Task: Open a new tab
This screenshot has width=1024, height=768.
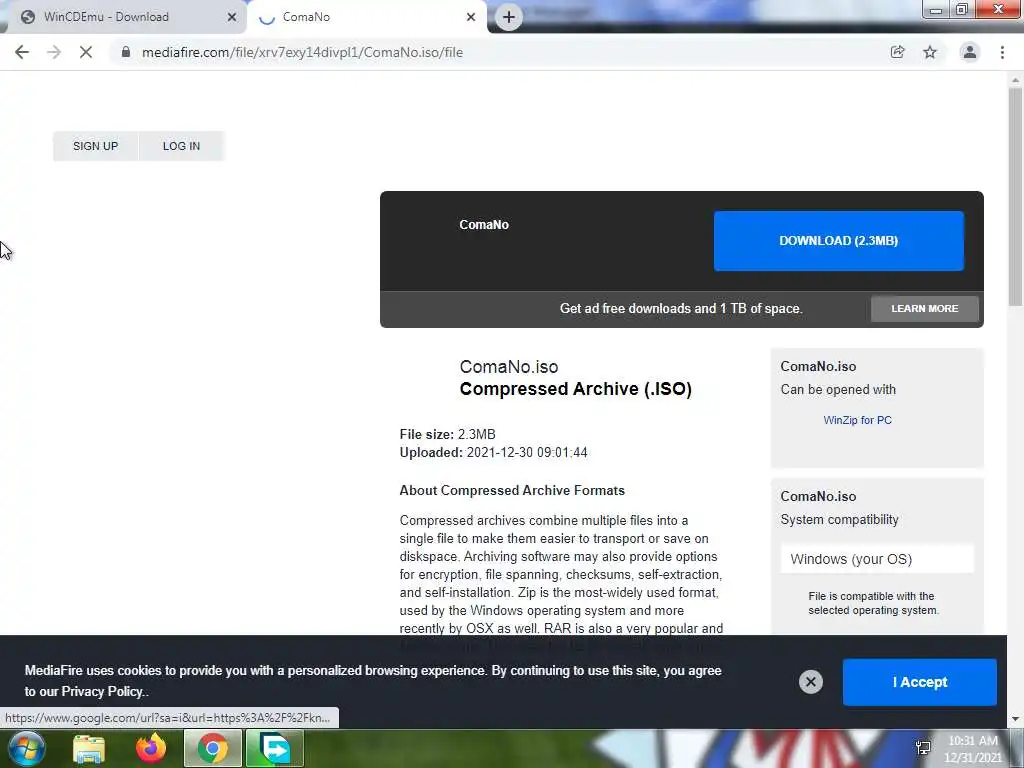Action: click(x=509, y=17)
